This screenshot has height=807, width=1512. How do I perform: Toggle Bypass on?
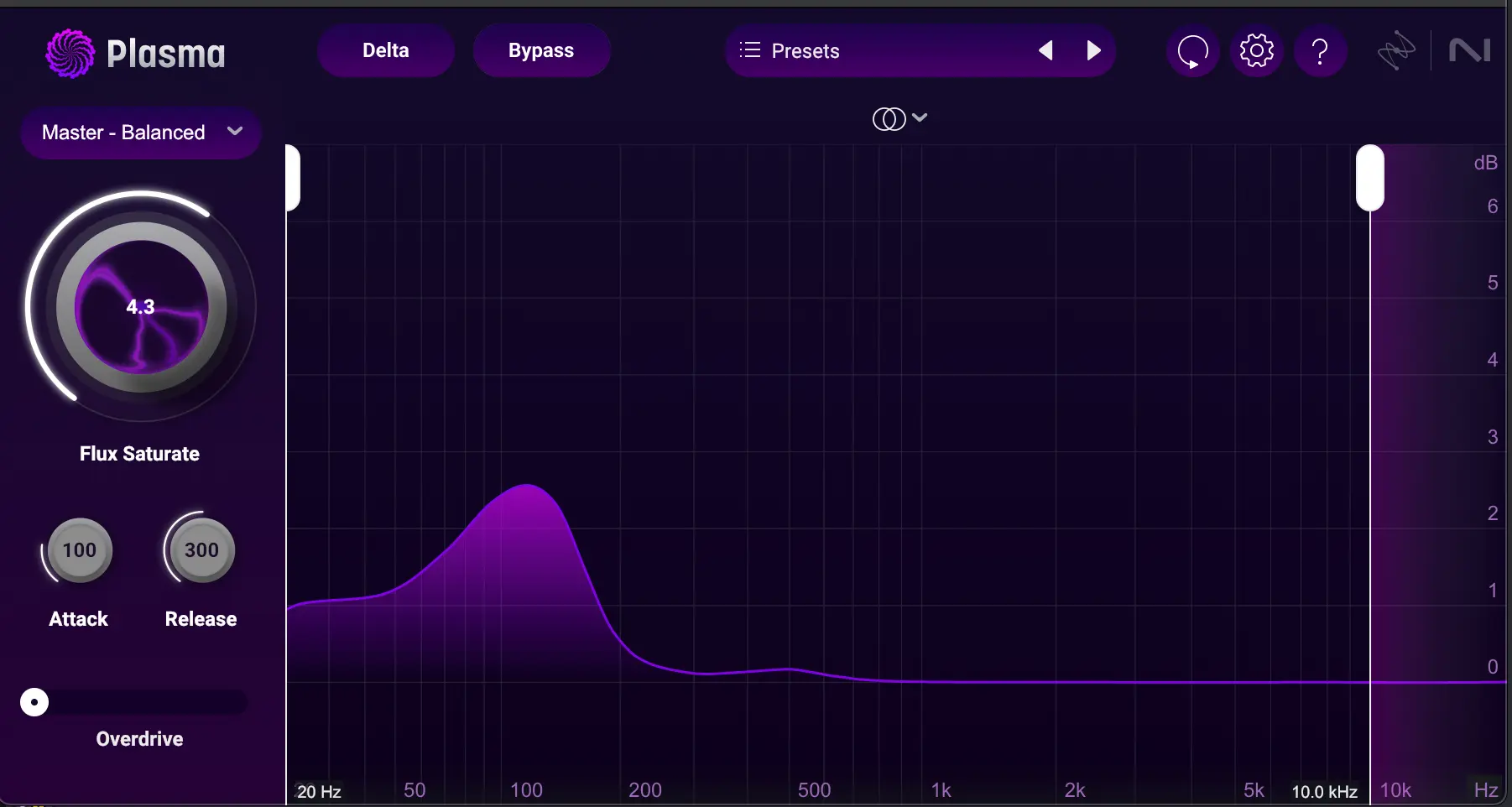click(541, 50)
